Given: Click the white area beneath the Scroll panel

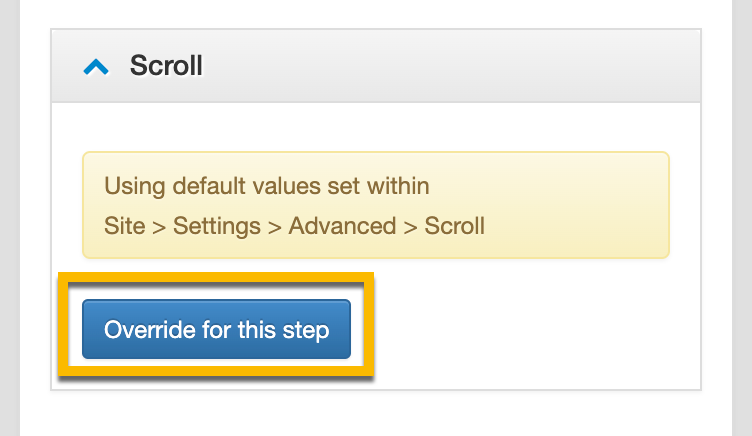Looking at the screenshot, I should (x=375, y=415).
